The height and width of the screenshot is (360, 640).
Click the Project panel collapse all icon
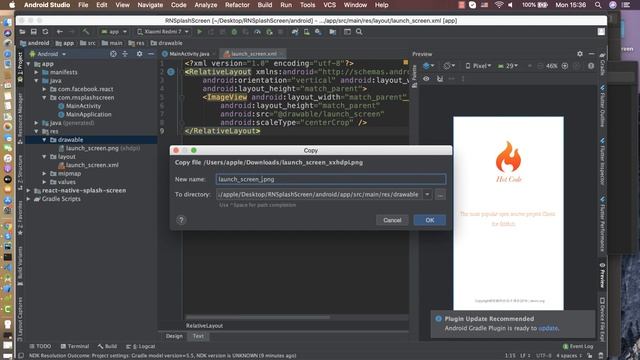click(125, 54)
